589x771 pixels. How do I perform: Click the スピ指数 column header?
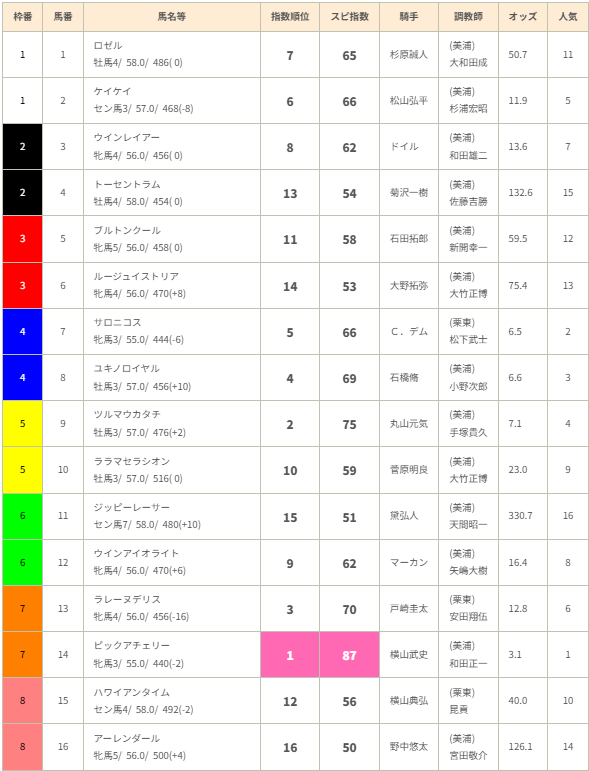point(350,17)
